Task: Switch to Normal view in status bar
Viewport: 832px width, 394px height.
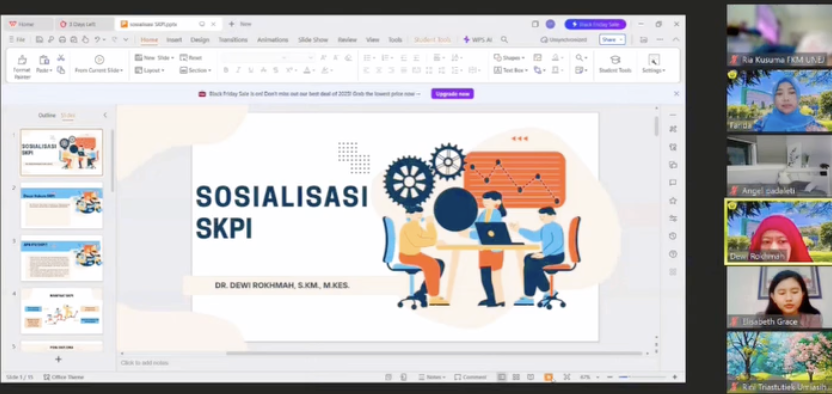Action: (x=501, y=377)
